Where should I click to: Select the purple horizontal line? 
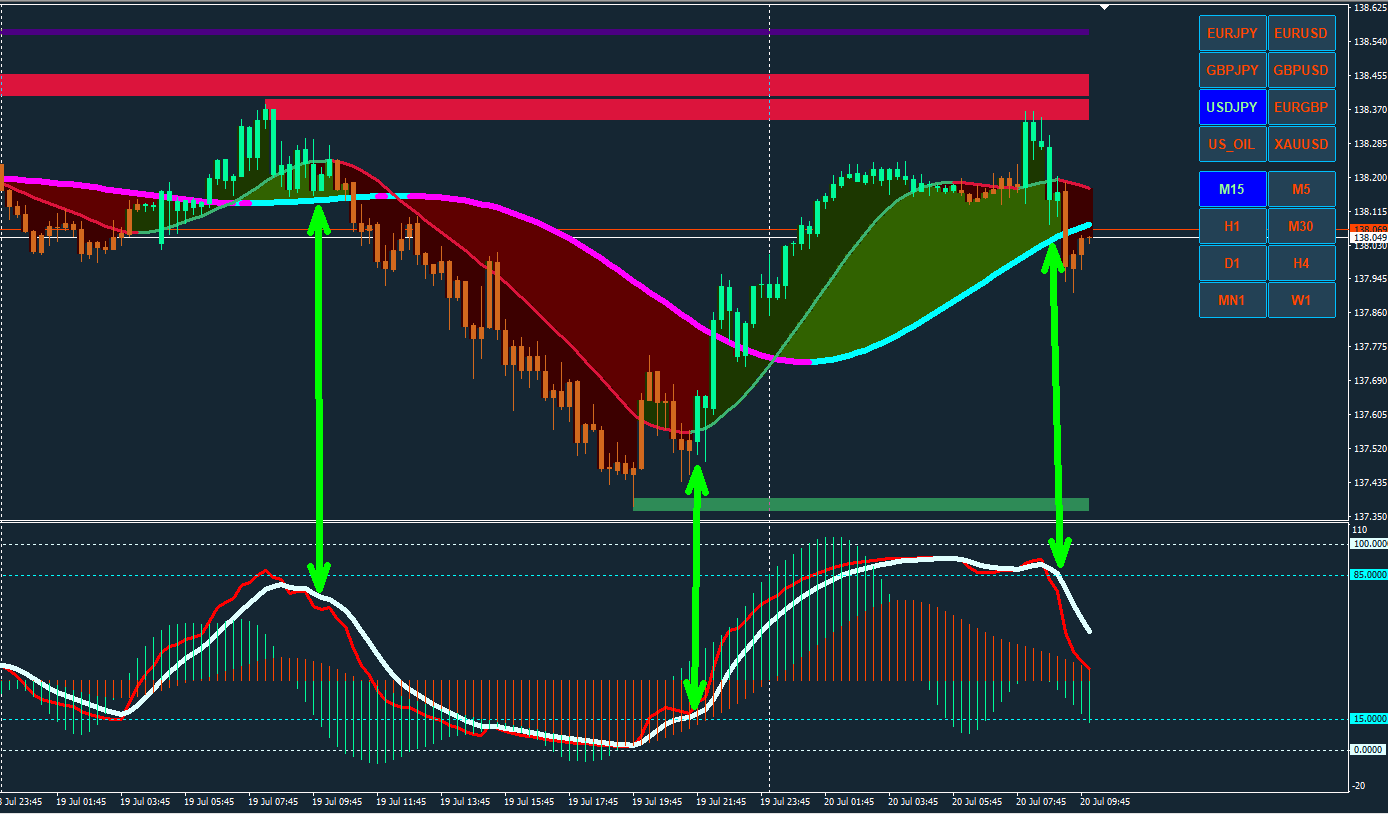[544, 32]
